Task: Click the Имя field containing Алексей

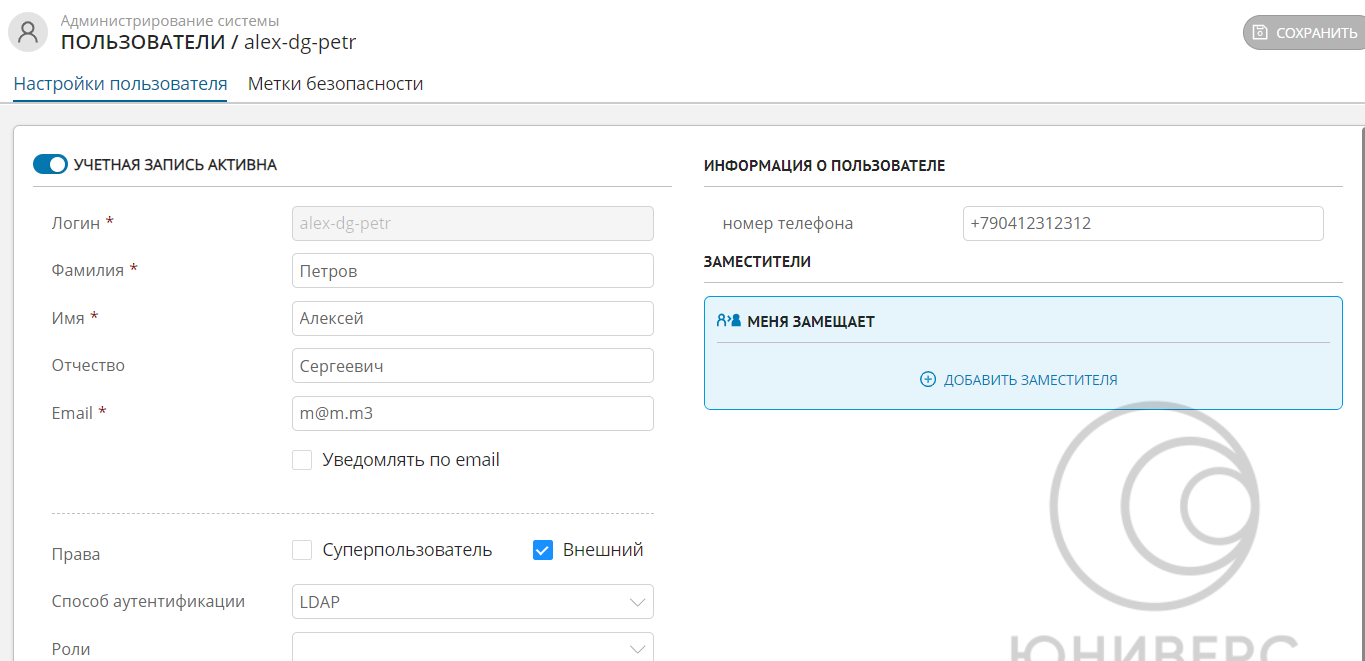Action: point(472,319)
